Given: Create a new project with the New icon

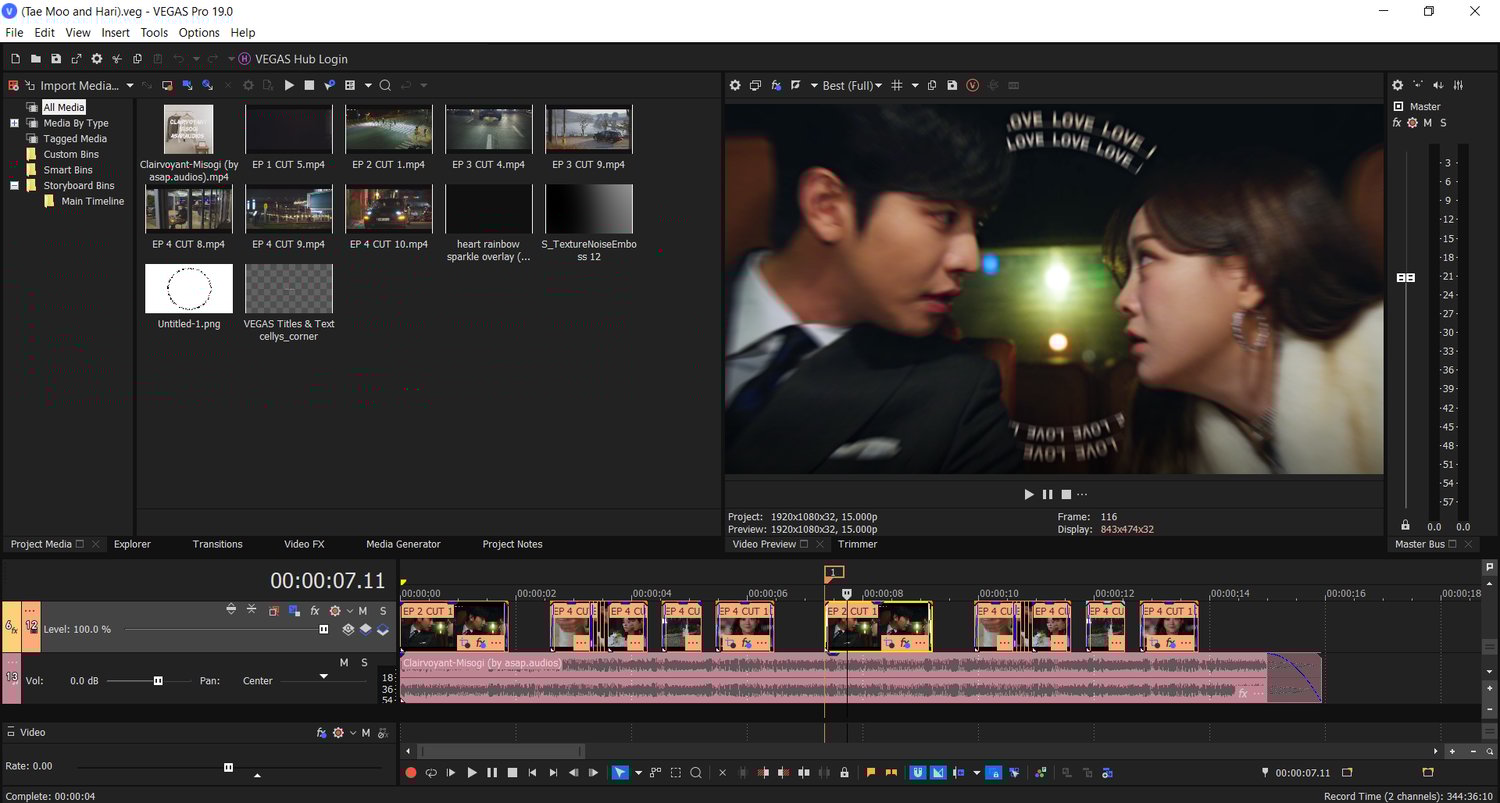Looking at the screenshot, I should [15, 59].
